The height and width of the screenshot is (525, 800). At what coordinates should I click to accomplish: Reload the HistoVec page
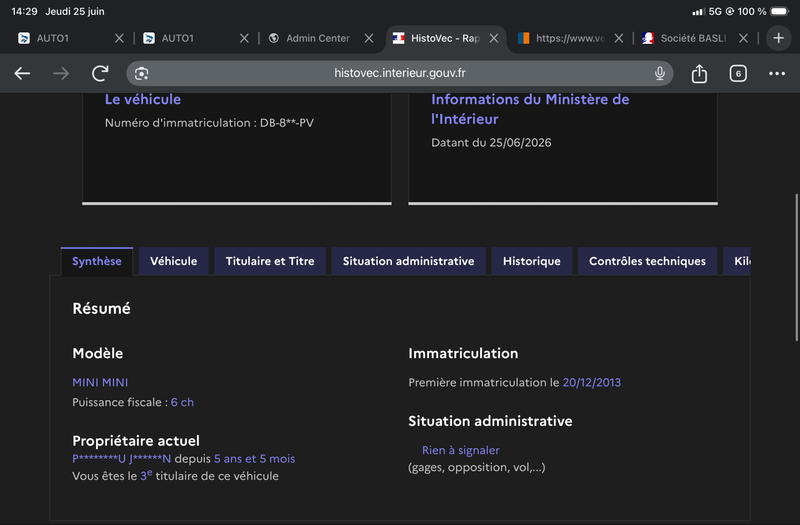click(x=100, y=73)
